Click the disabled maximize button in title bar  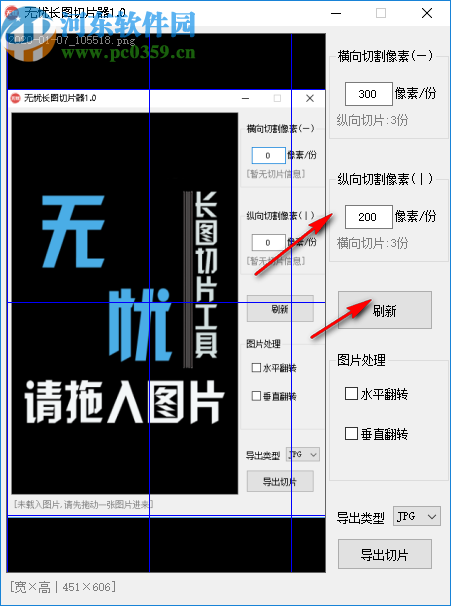pos(381,13)
